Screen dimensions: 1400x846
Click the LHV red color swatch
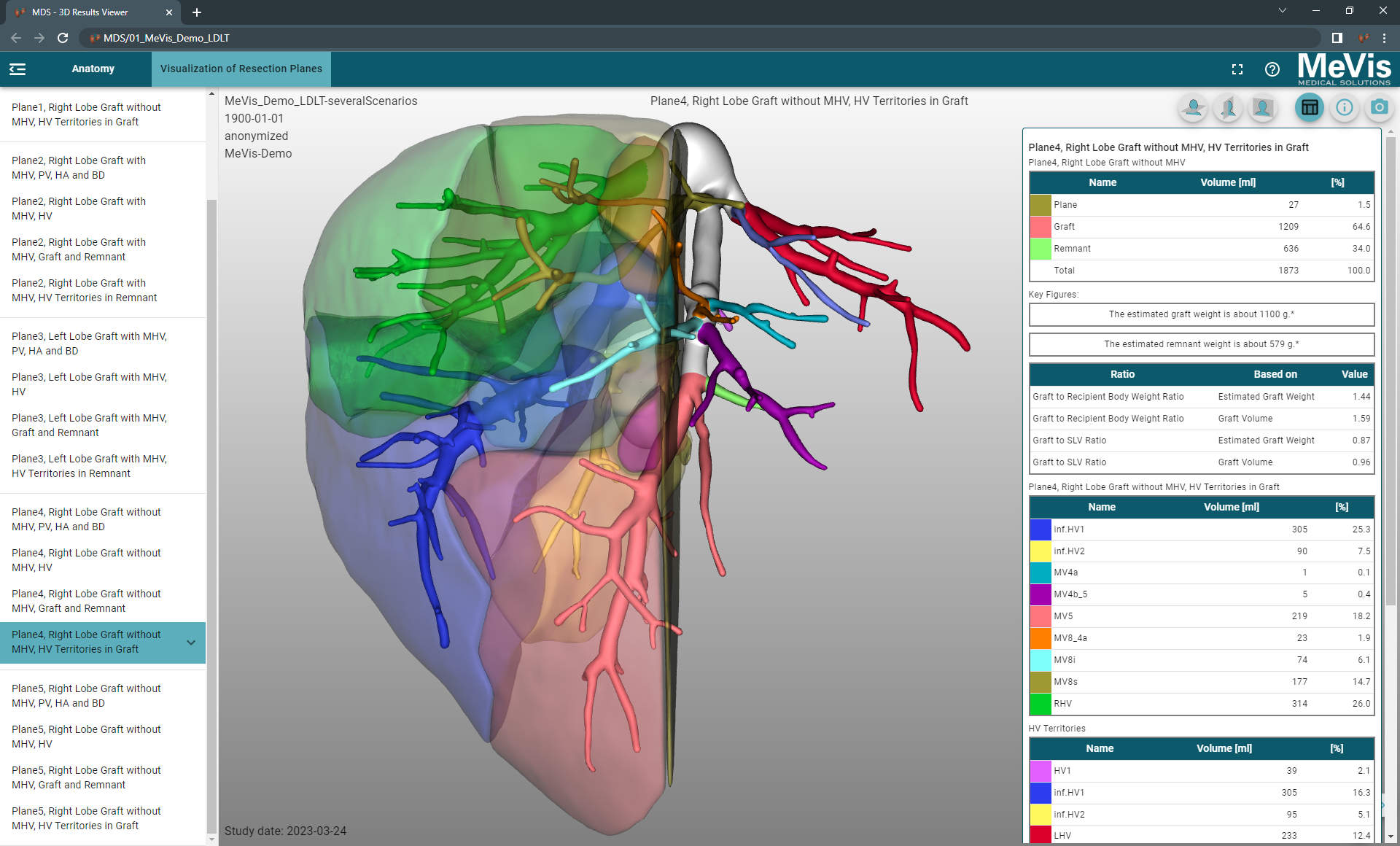(1041, 835)
